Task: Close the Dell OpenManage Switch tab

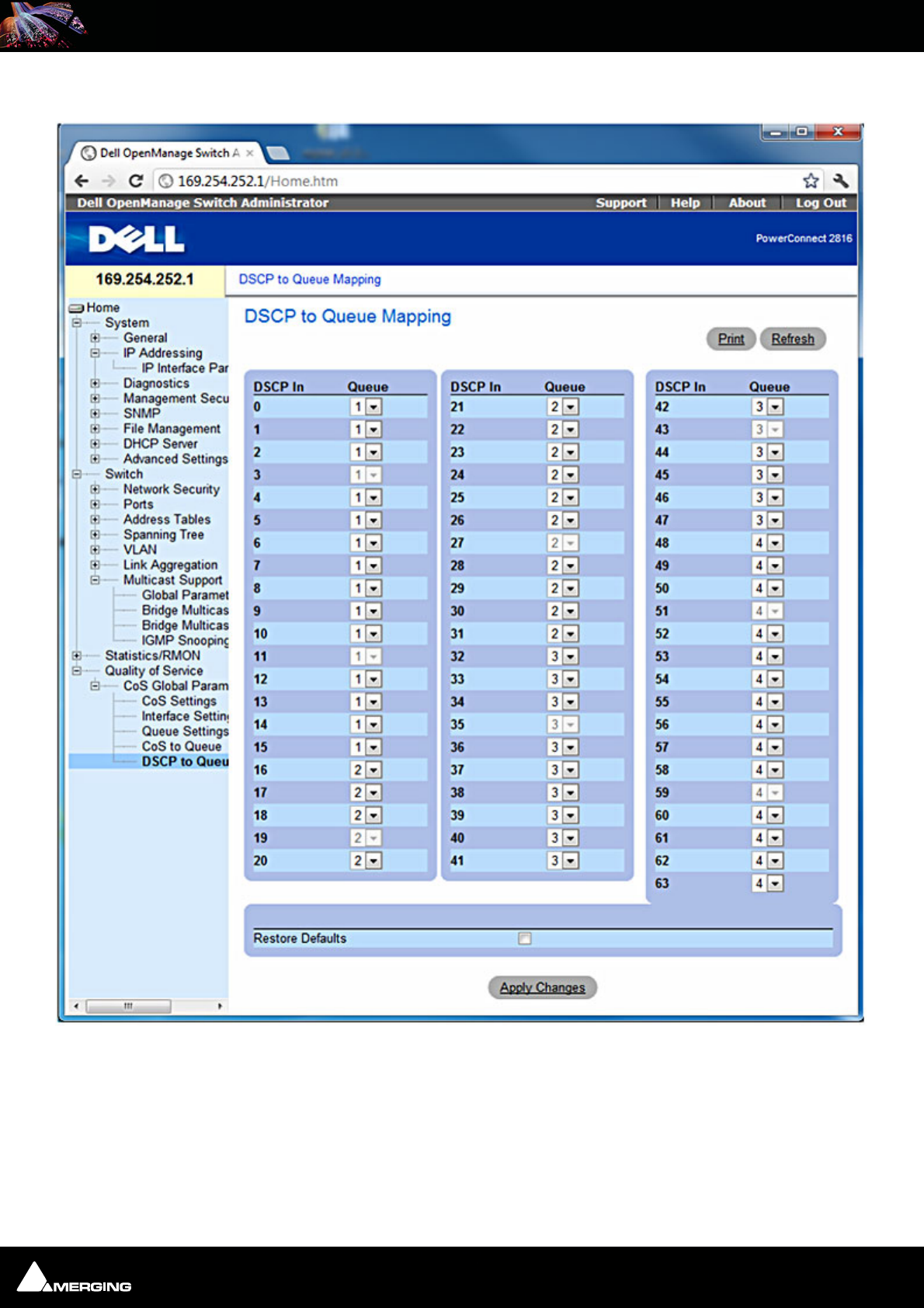Action: tap(250, 153)
